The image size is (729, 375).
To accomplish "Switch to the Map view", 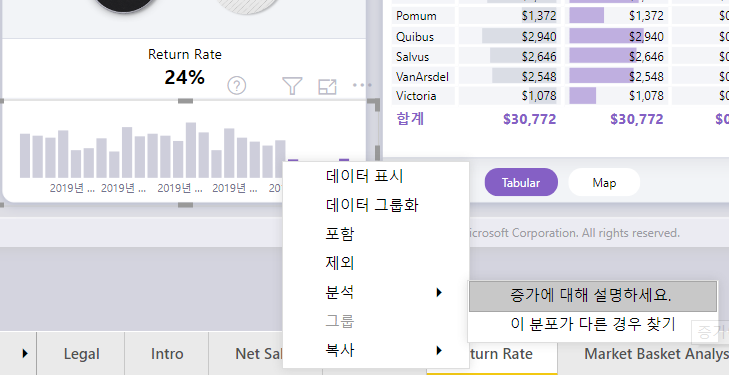I will pos(604,183).
